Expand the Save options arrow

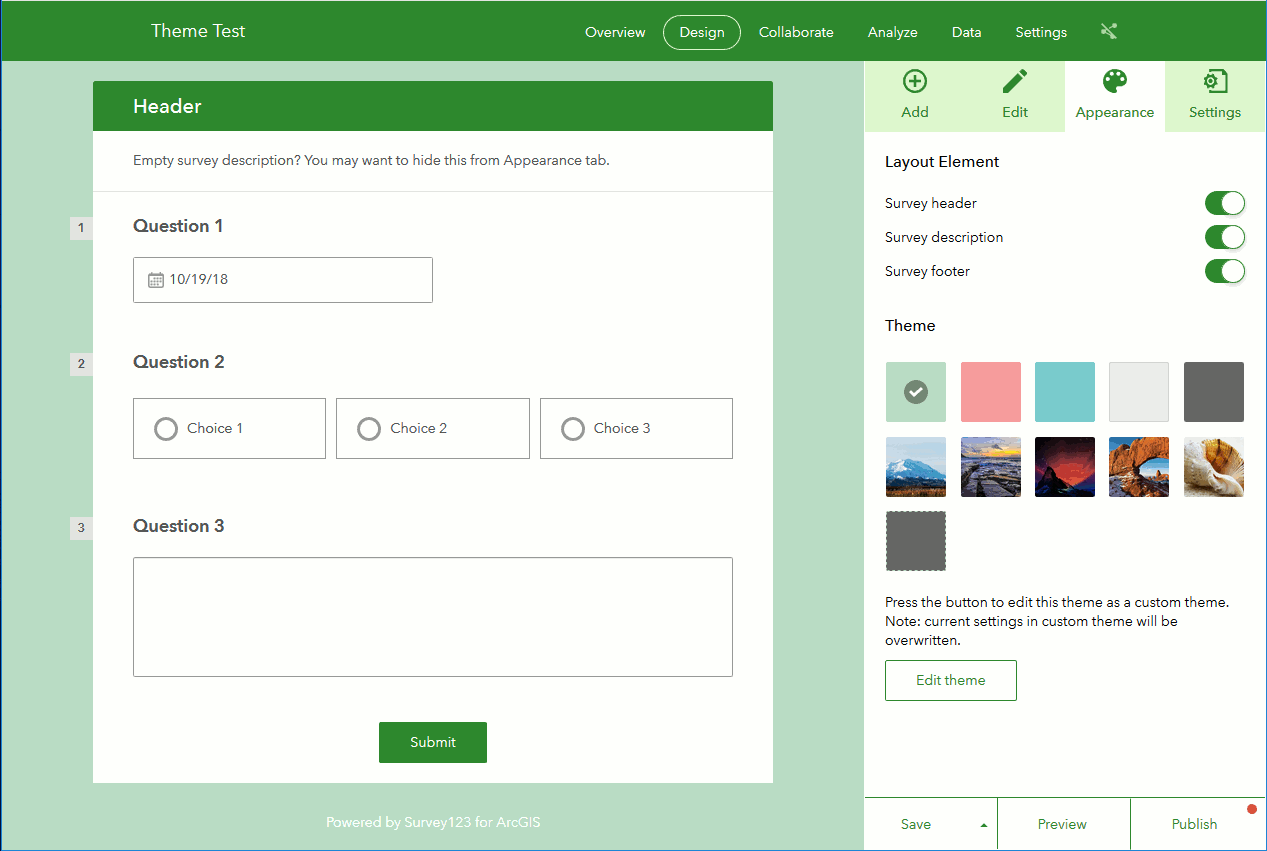click(x=983, y=825)
